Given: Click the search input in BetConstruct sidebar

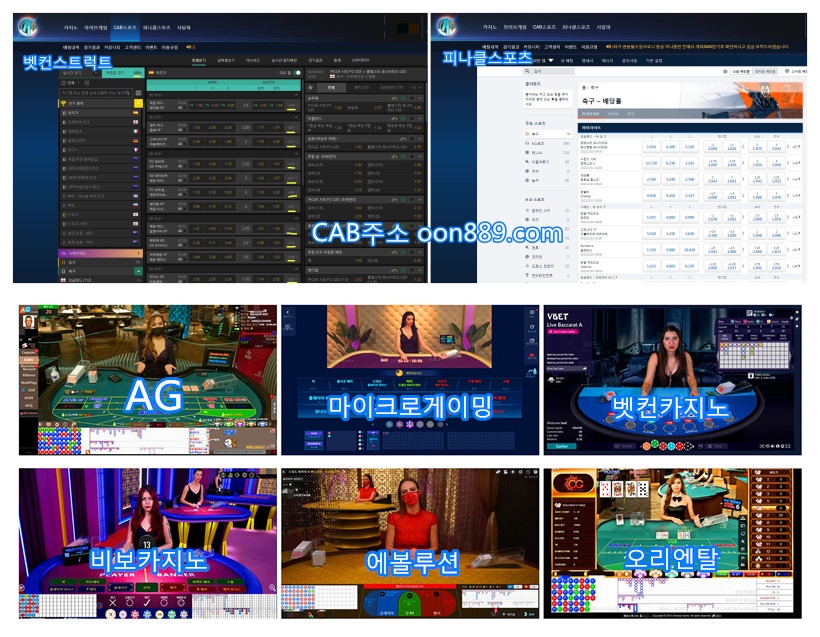Looking at the screenshot, I should pyautogui.click(x=96, y=93).
